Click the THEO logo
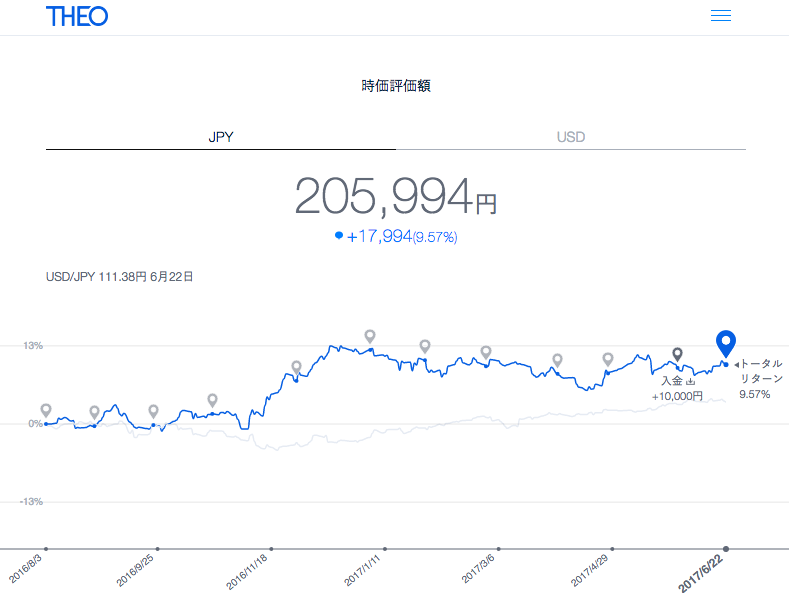 [77, 16]
